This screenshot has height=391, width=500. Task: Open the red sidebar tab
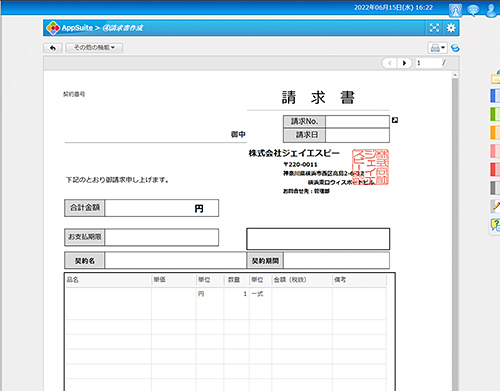495,169
